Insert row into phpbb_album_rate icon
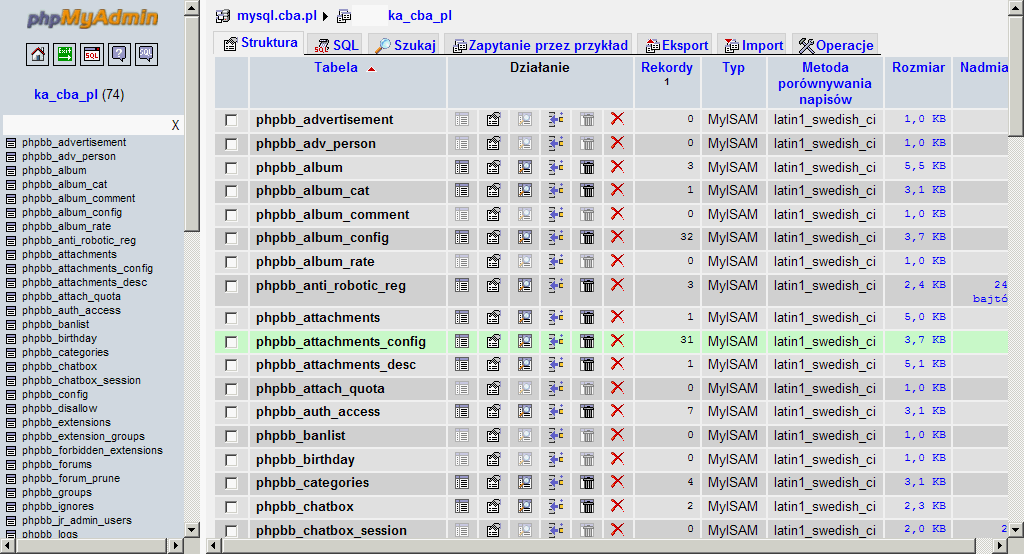Viewport: 1024px width, 554px height. pyautogui.click(x=556, y=261)
